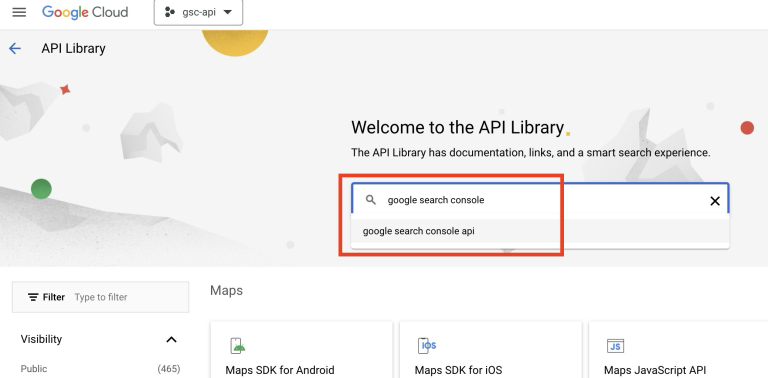Click the project icon in gsc-api selector
The image size is (768, 378).
(170, 12)
